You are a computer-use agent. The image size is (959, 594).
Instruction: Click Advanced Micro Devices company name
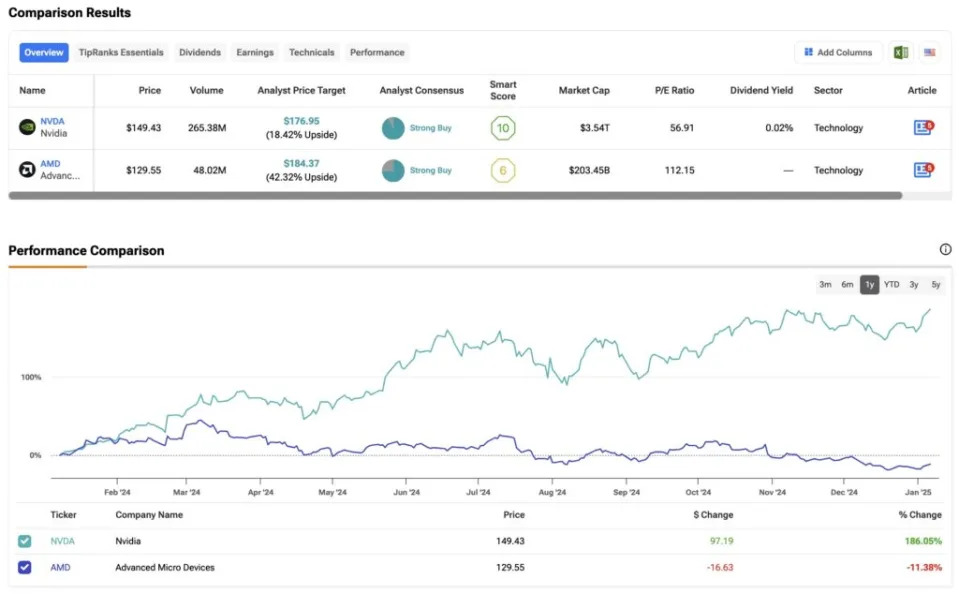pos(165,568)
